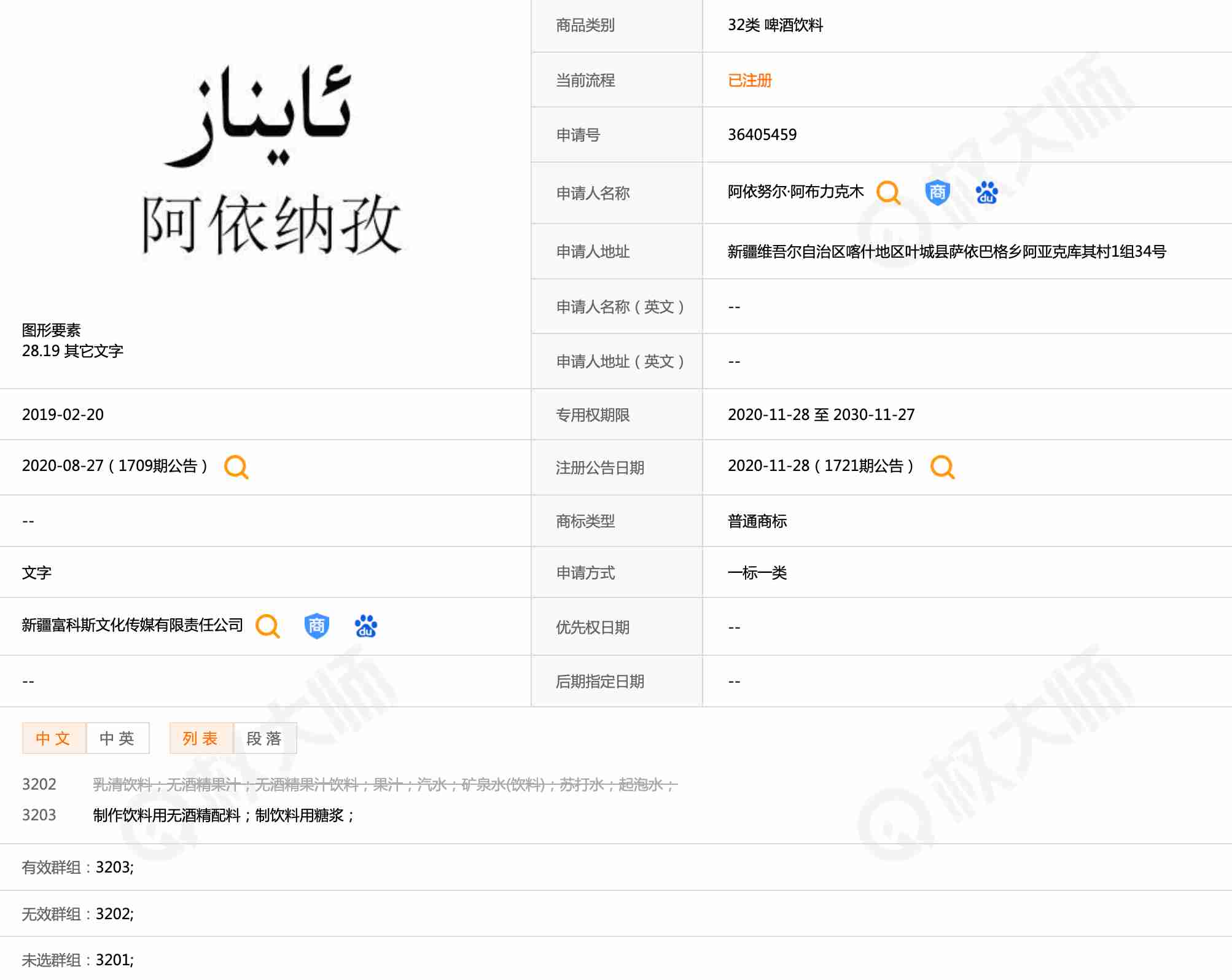Click agency name 新疆富科斯文化传媒有限责任公司
This screenshot has height=980, width=1232.
click(133, 625)
